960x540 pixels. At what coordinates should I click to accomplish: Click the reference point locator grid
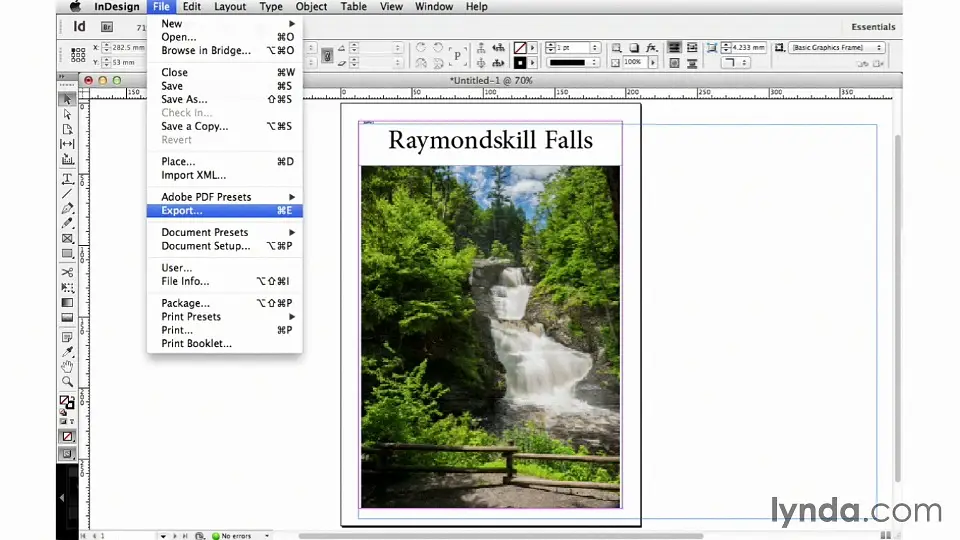click(x=78, y=55)
